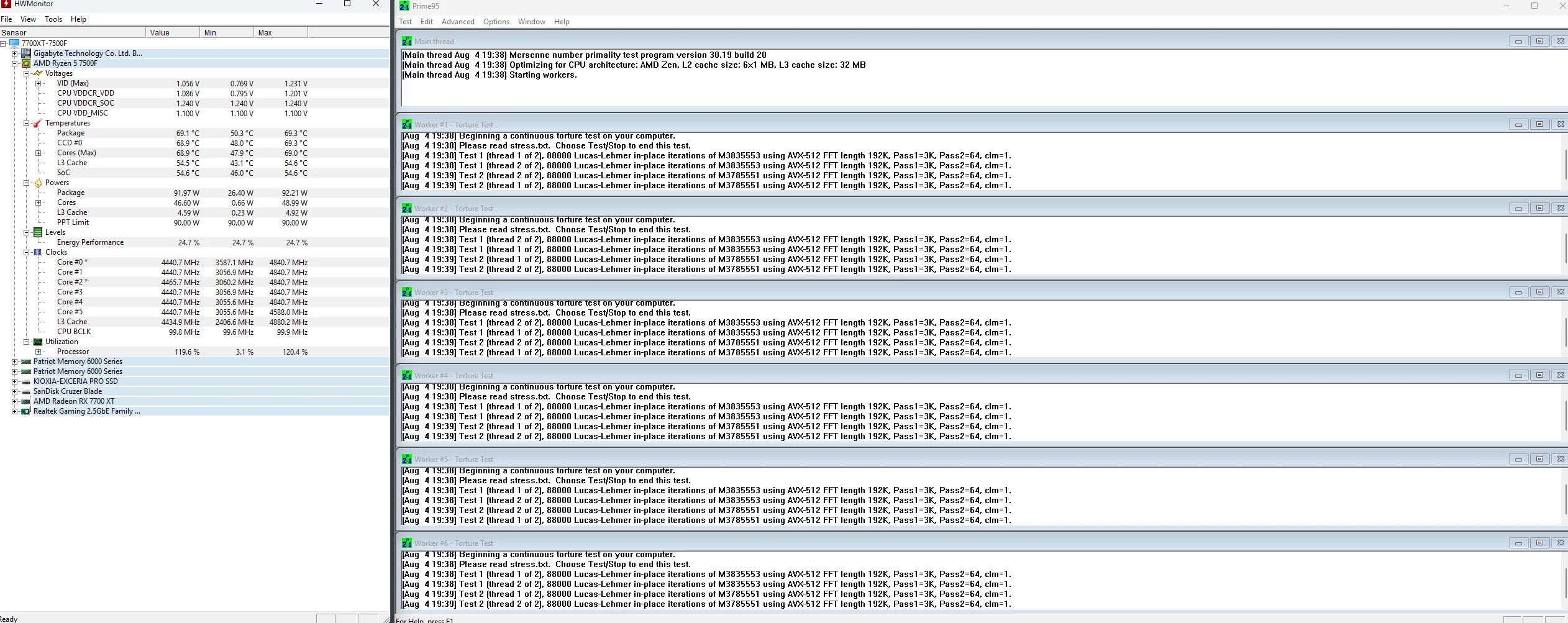This screenshot has height=623, width=1568.
Task: Expand the KIOXIA-EXCERIA PRO SSD node
Action: click(15, 381)
